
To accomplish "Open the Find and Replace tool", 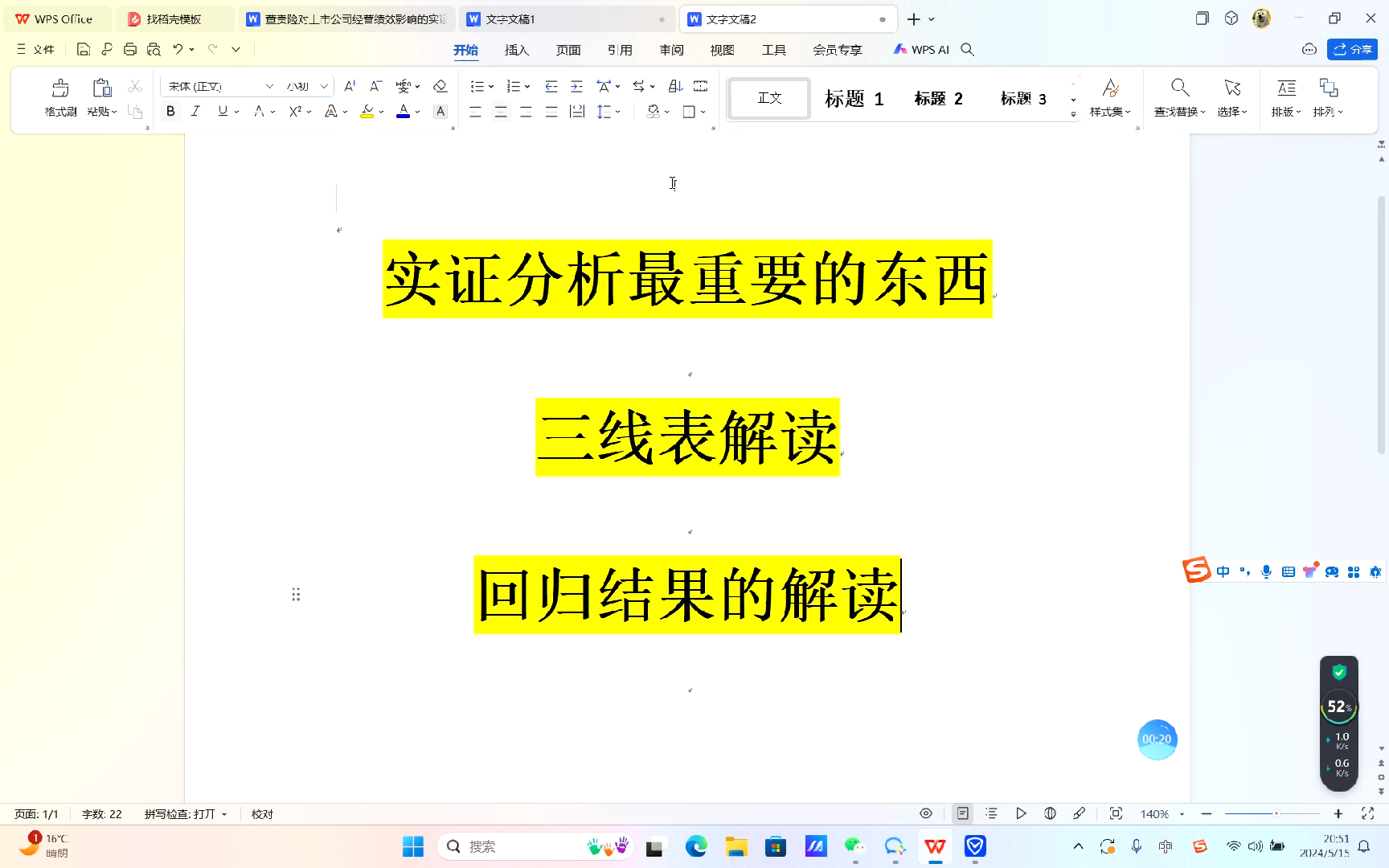I will [x=1178, y=96].
